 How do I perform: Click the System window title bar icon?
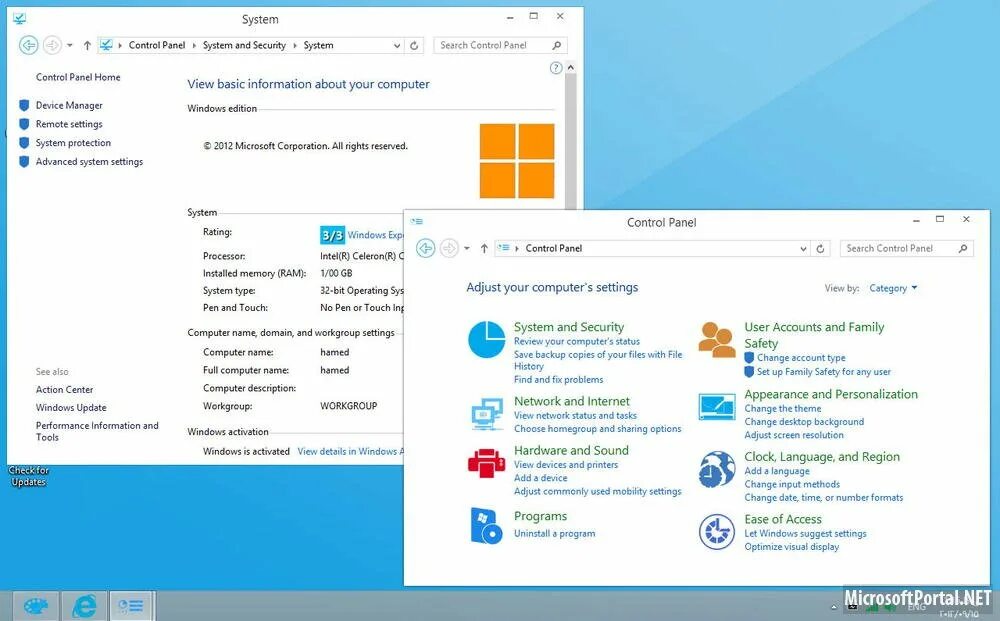pyautogui.click(x=20, y=18)
